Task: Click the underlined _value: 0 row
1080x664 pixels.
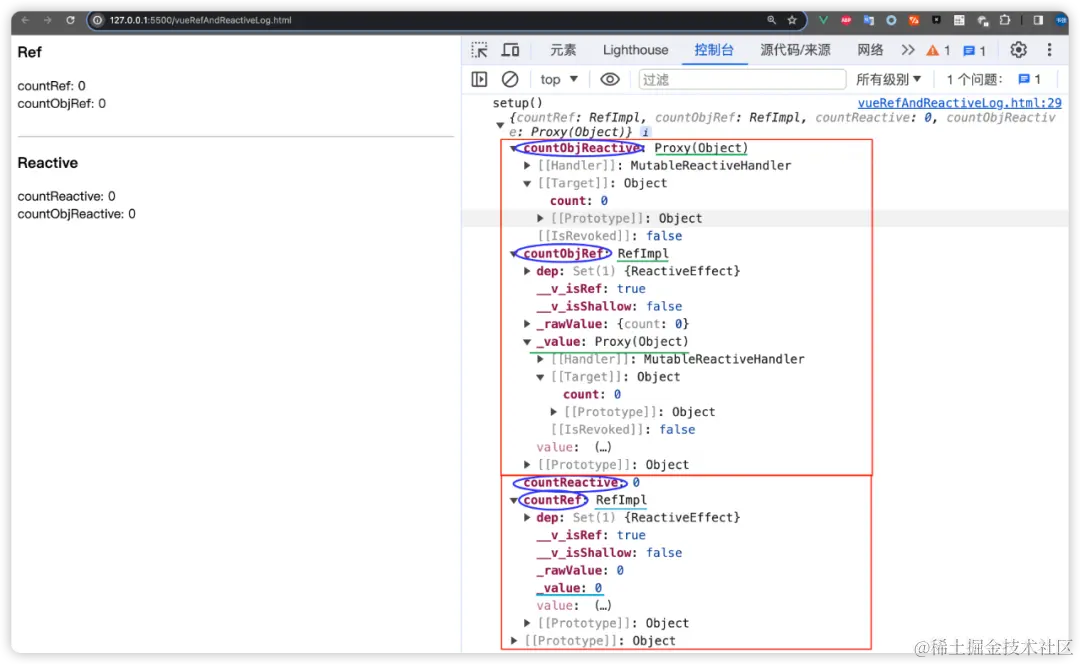Action: point(569,588)
